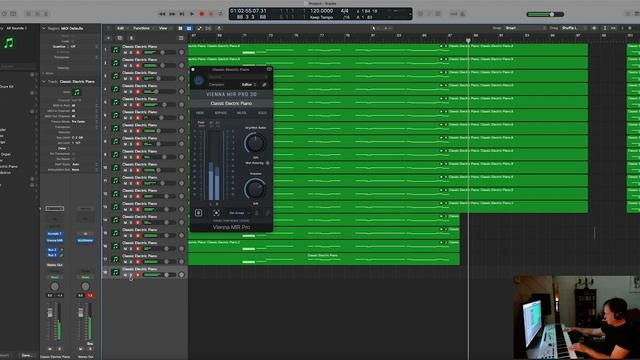Click the master volume slider in control bar
Viewport: 640px width, 360px height.
coord(545,14)
